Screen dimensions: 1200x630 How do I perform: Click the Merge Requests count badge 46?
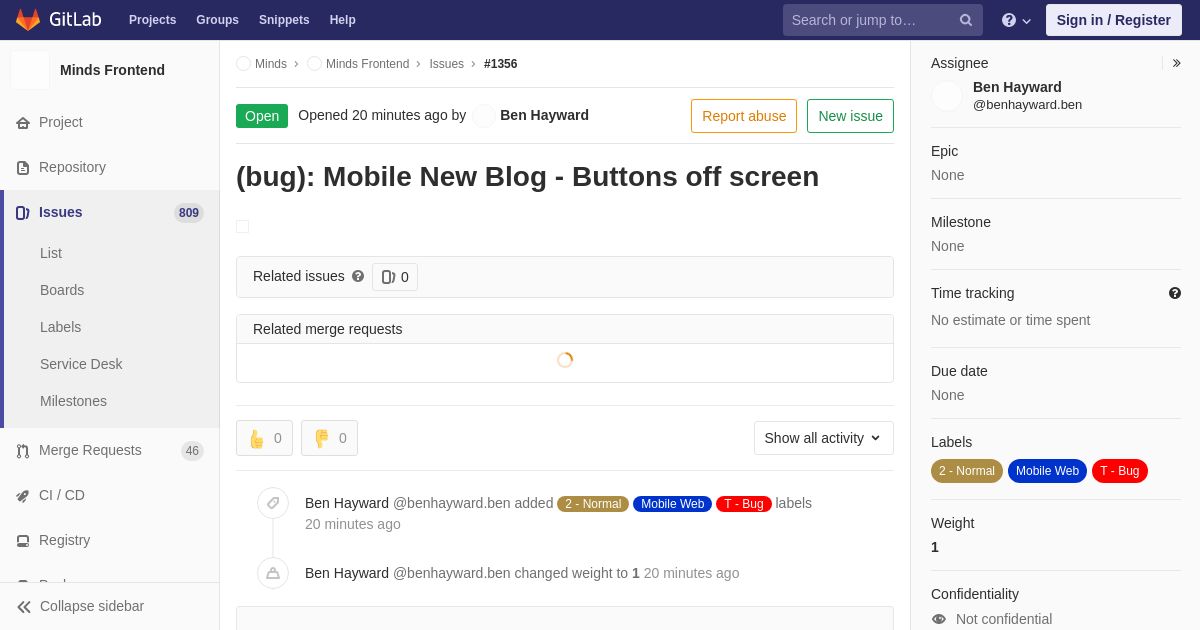pos(192,451)
